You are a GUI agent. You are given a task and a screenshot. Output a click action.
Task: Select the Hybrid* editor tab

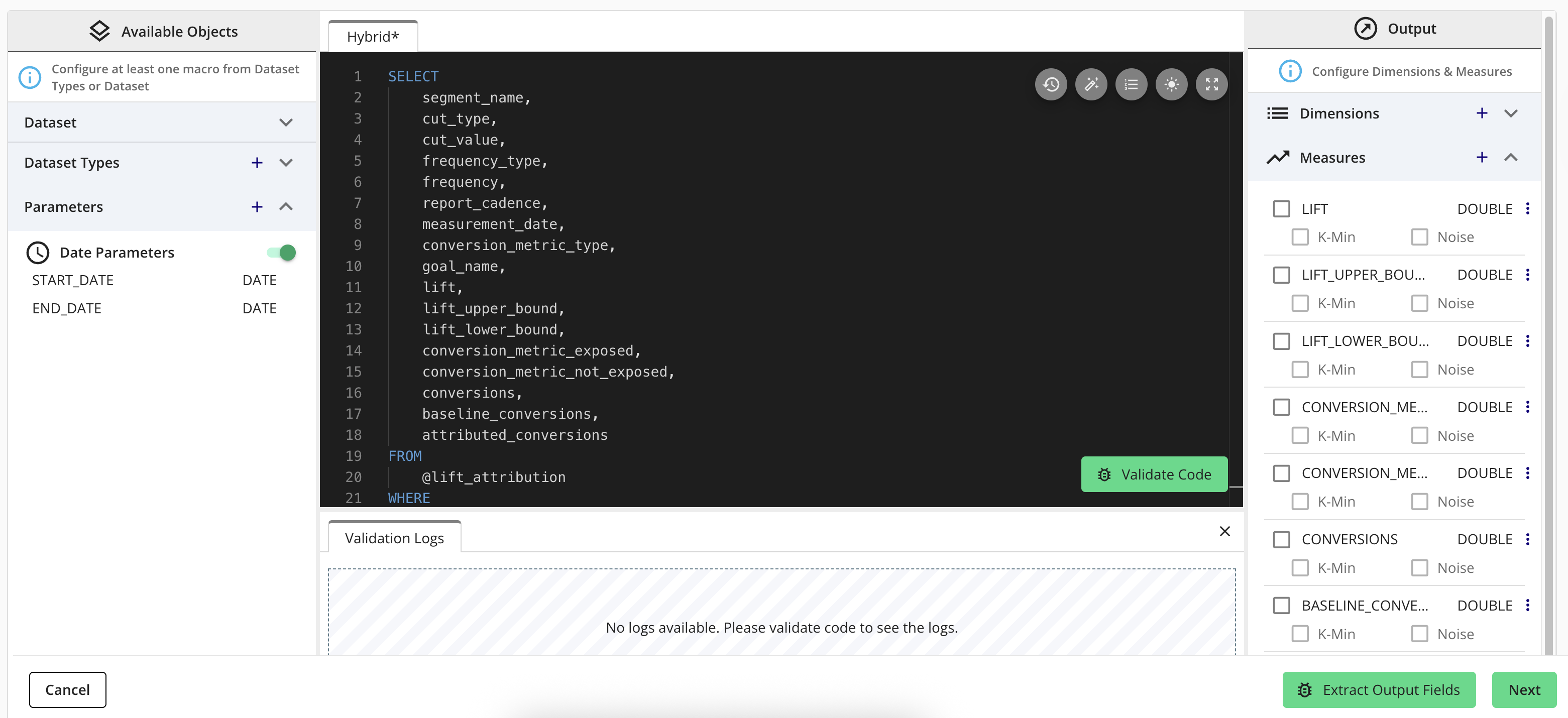[373, 37]
